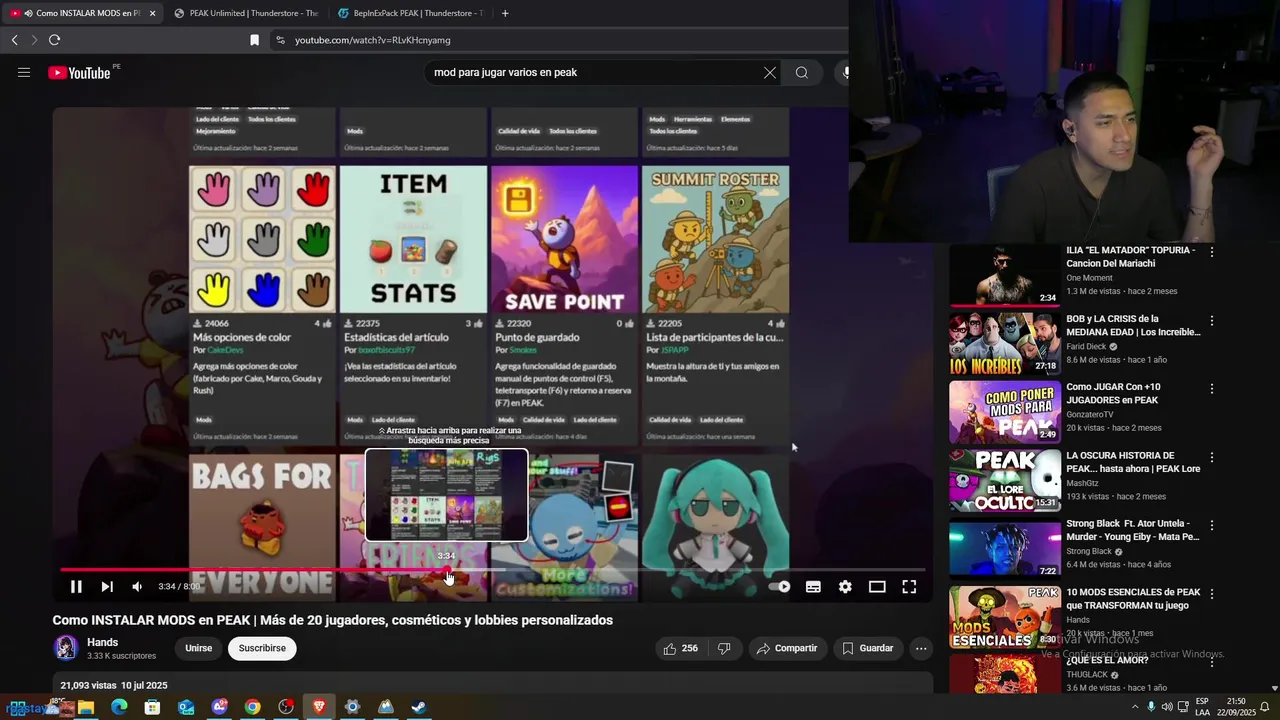
Task: Click the timeline preview thumbnail
Action: point(446,495)
